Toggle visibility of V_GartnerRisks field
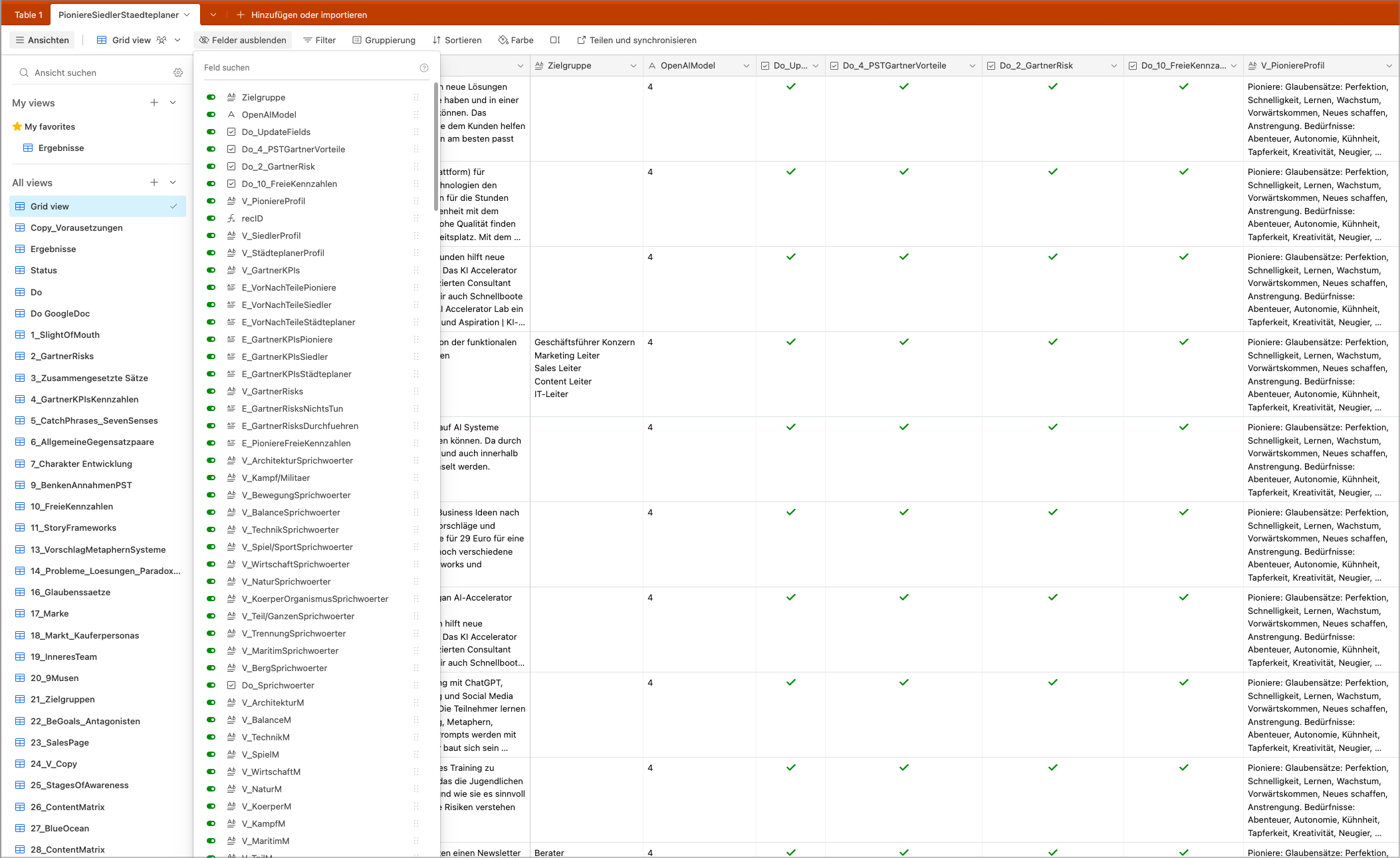 pyautogui.click(x=211, y=391)
